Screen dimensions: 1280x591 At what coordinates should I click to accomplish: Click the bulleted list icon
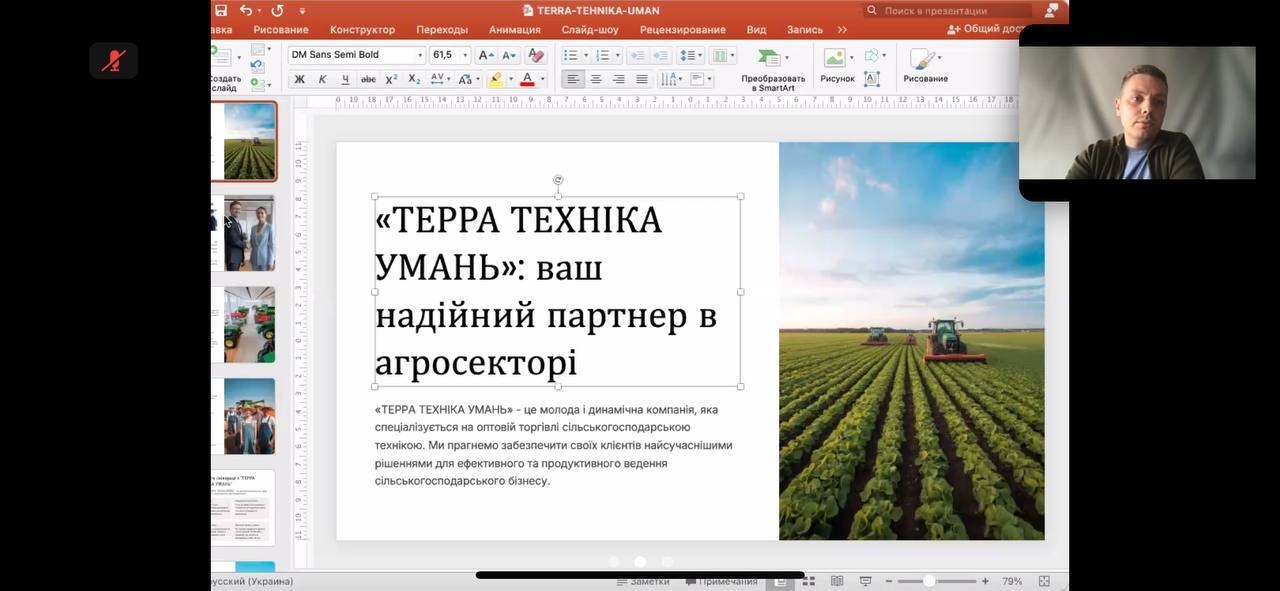573,55
